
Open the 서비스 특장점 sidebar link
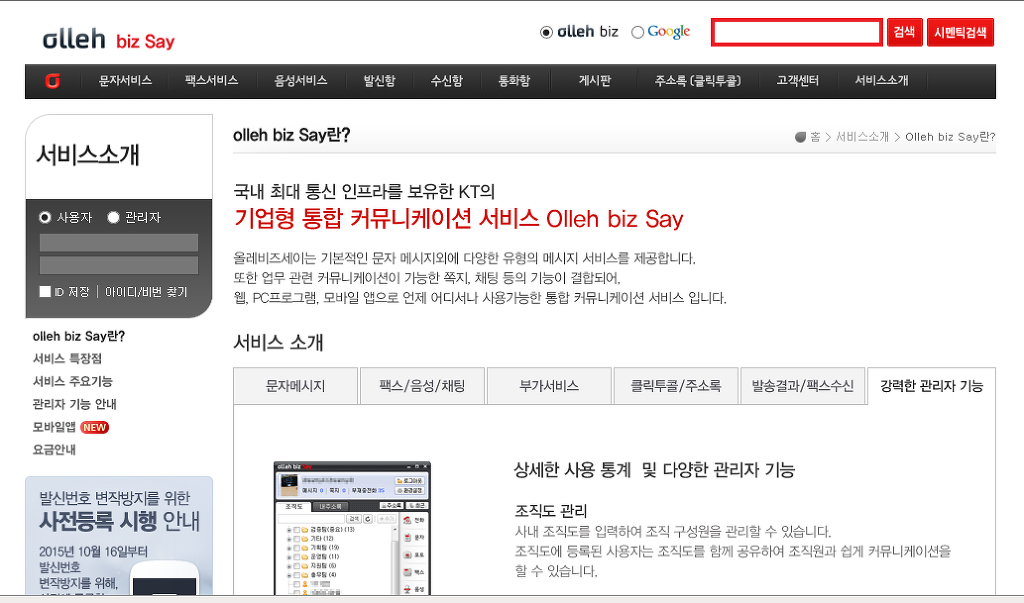(67, 359)
